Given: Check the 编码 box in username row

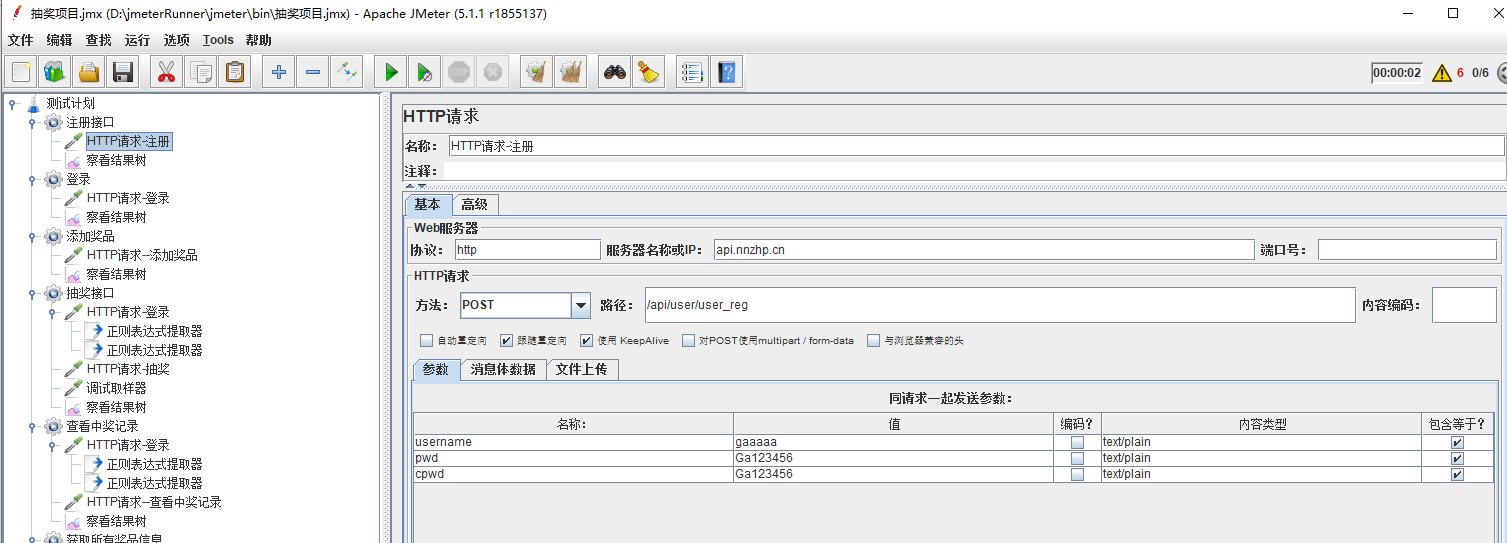Looking at the screenshot, I should [x=1077, y=442].
